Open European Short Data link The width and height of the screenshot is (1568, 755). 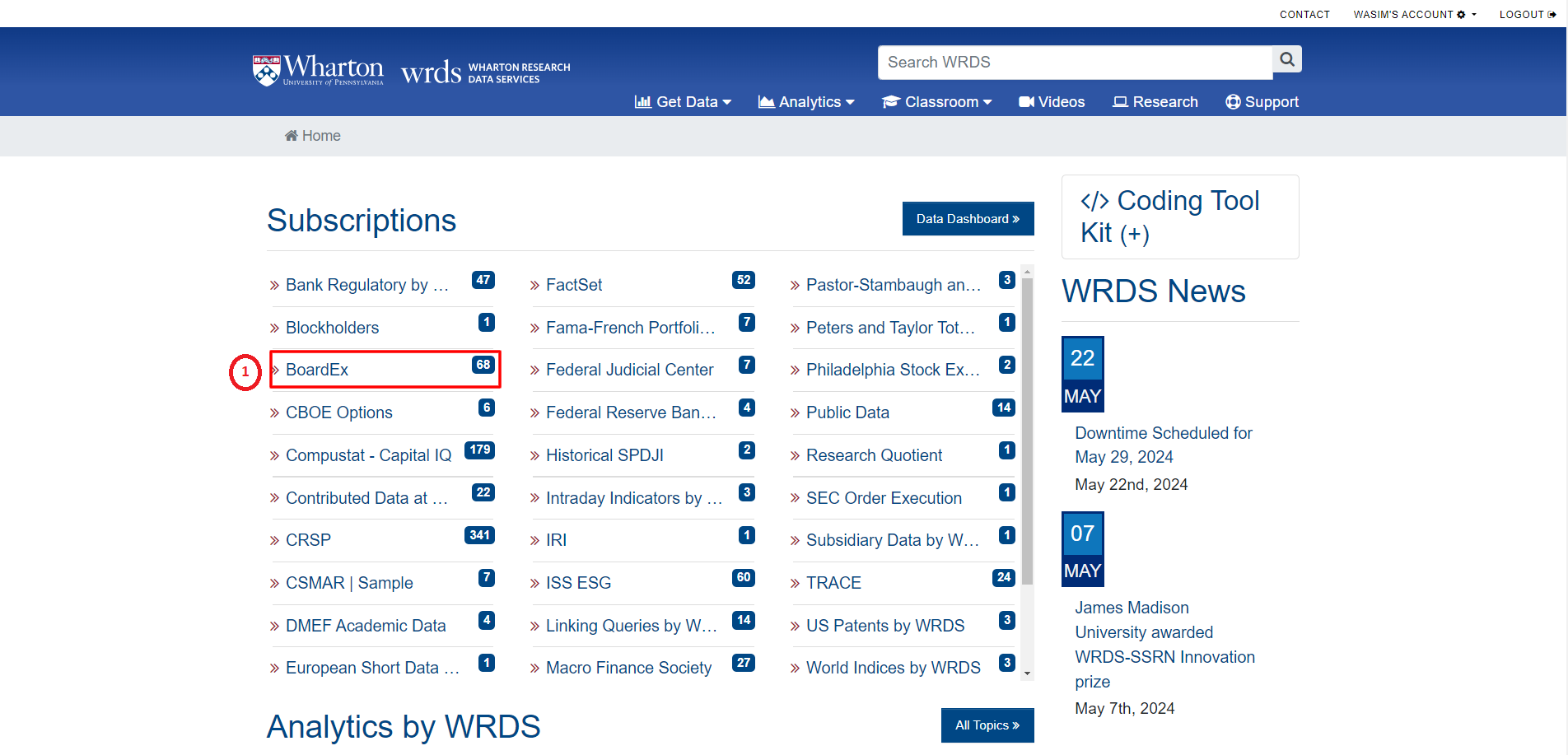click(x=372, y=668)
